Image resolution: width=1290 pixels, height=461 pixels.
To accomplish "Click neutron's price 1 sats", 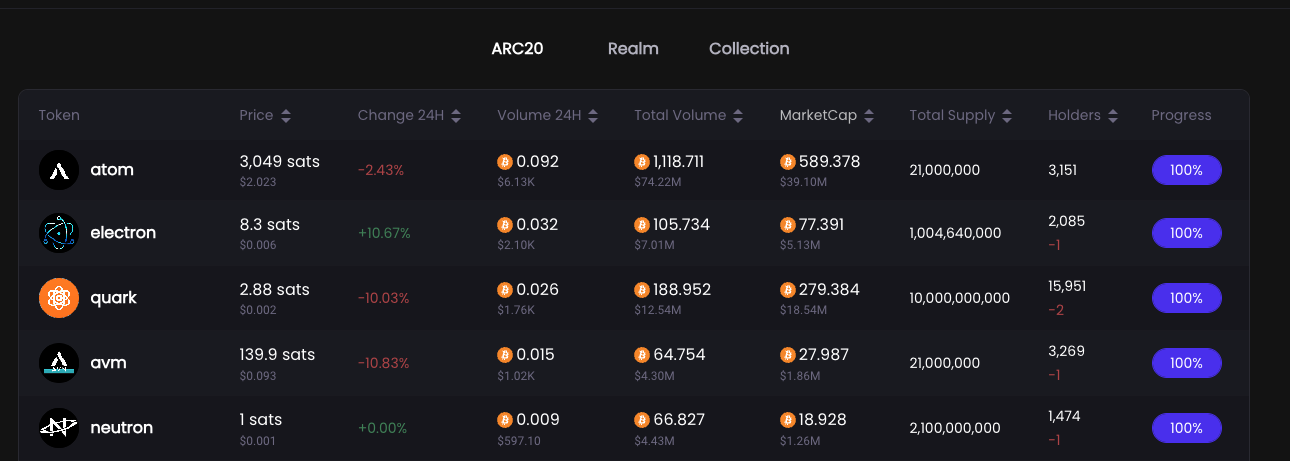I will (261, 420).
